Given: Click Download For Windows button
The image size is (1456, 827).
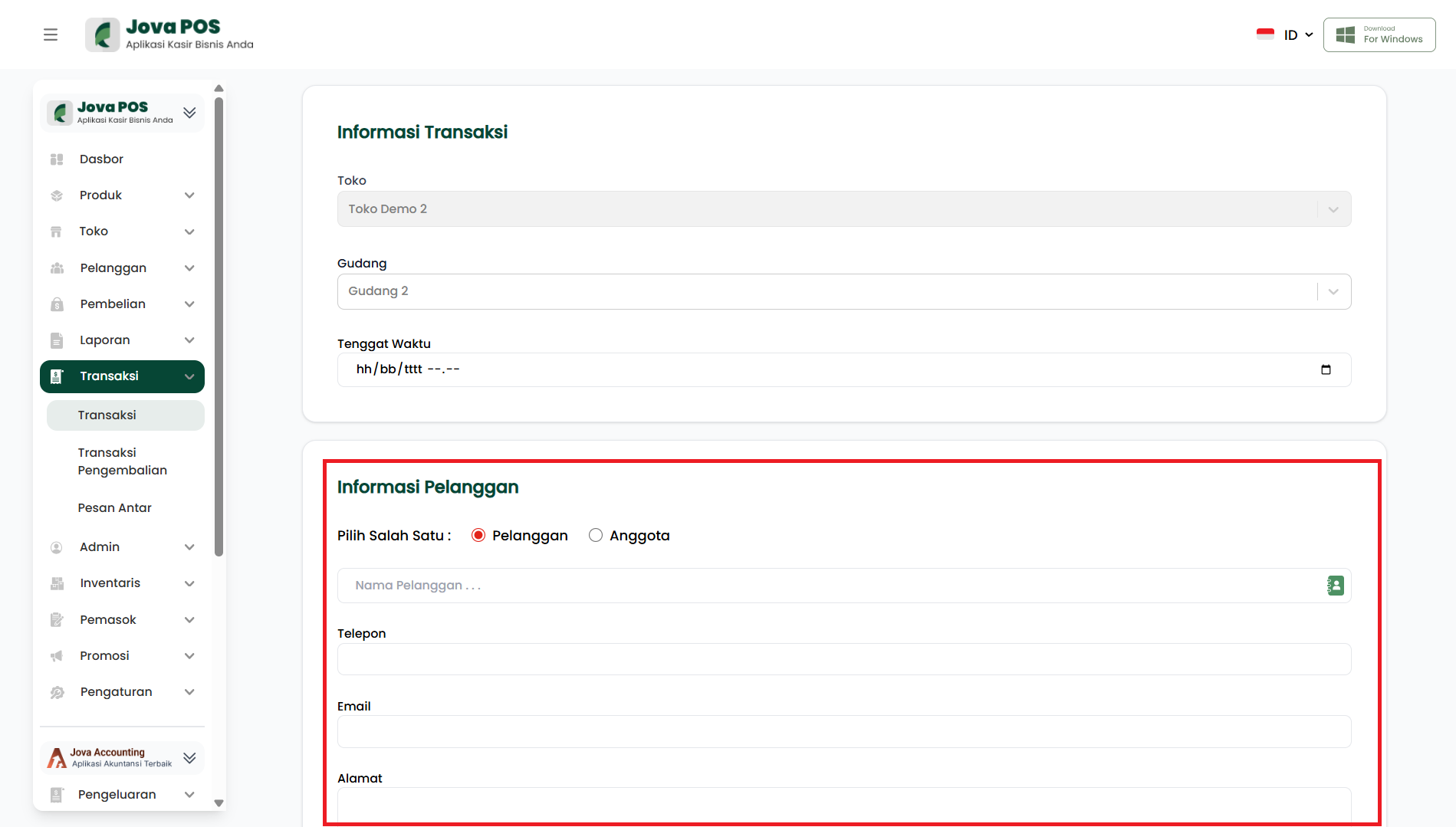Looking at the screenshot, I should click(x=1379, y=34).
